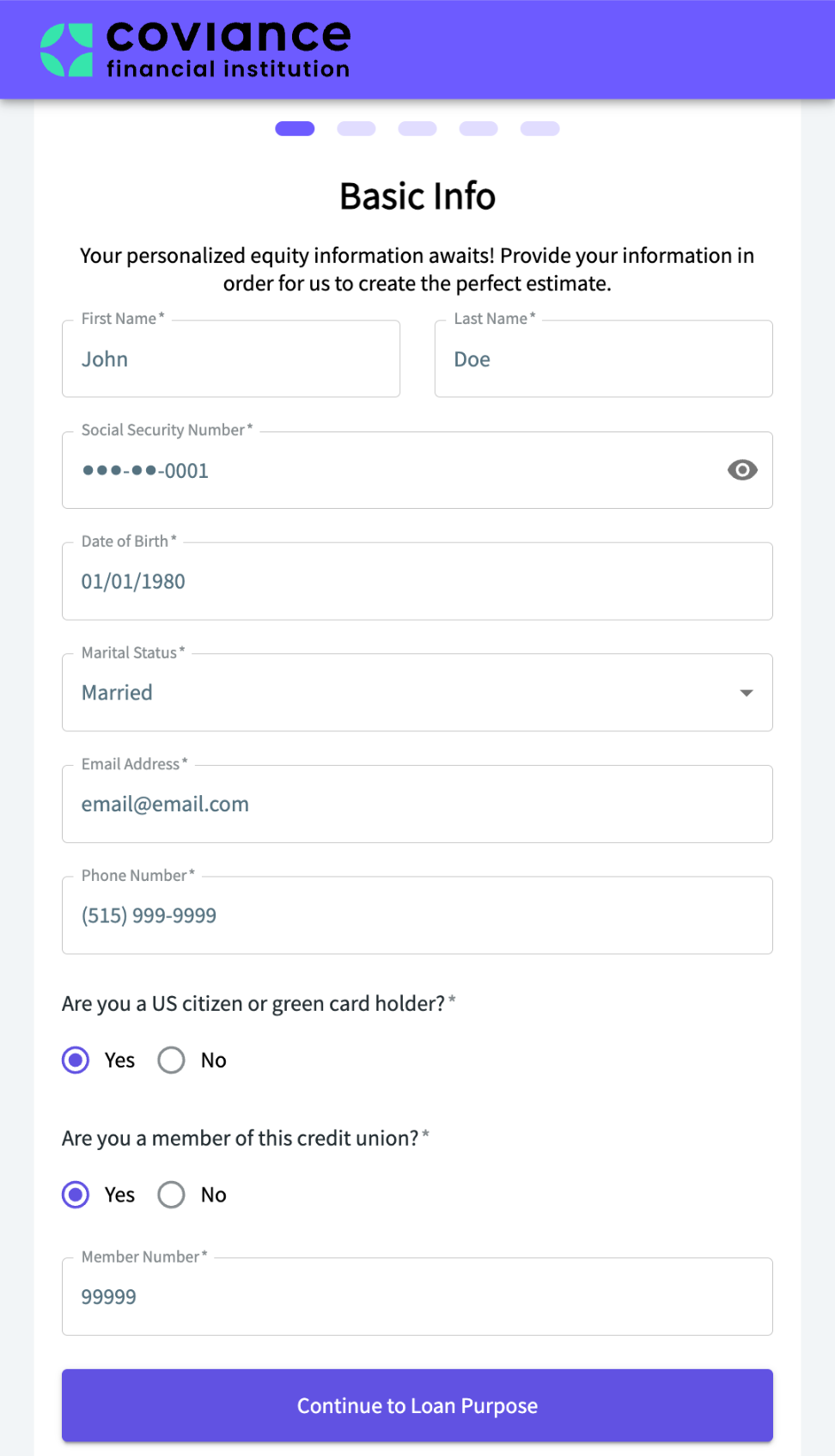Viewport: 835px width, 1456px height.
Task: Click the Last Name input field
Action: click(603, 359)
